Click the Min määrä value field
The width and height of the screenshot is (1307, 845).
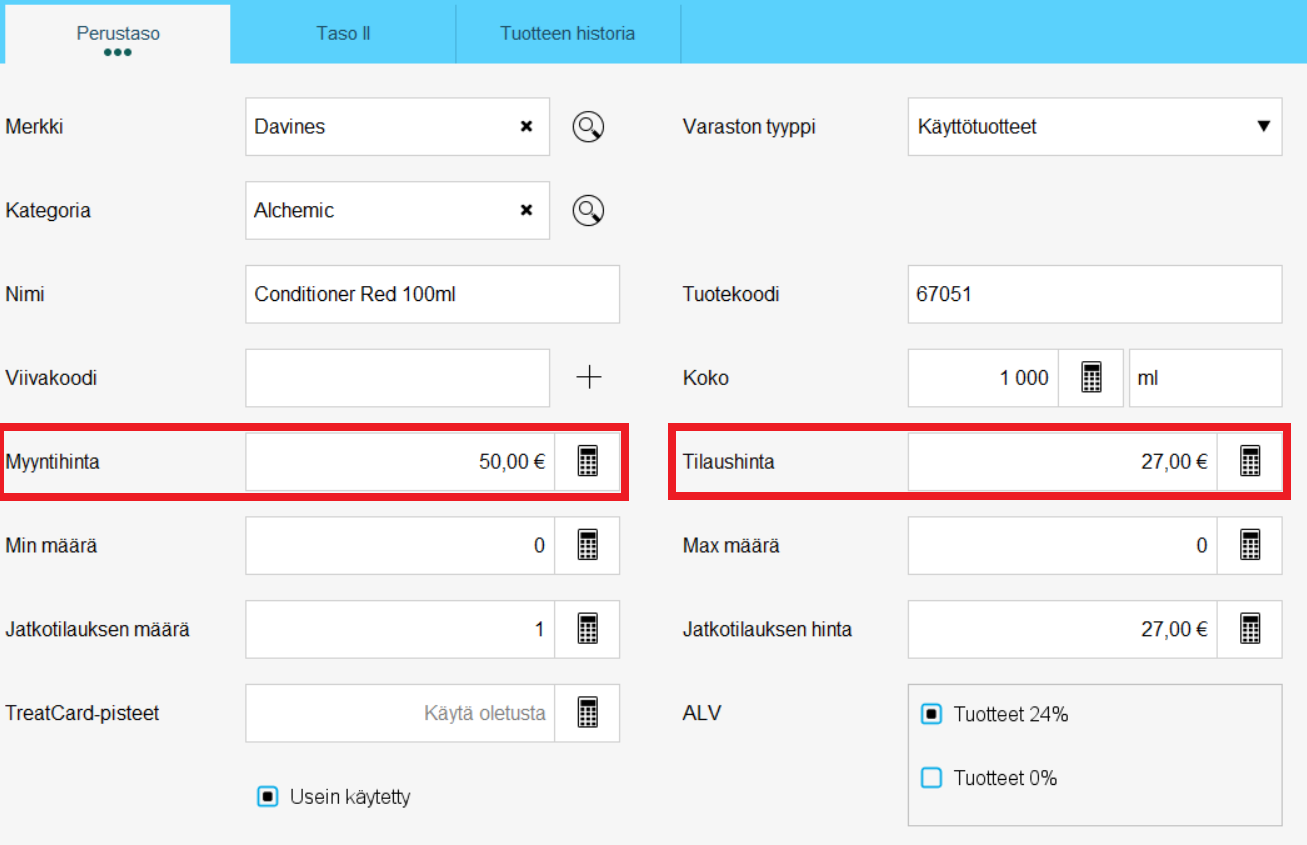[400, 546]
